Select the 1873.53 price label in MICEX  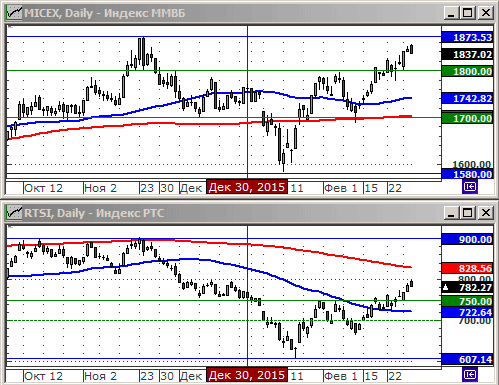pos(467,37)
